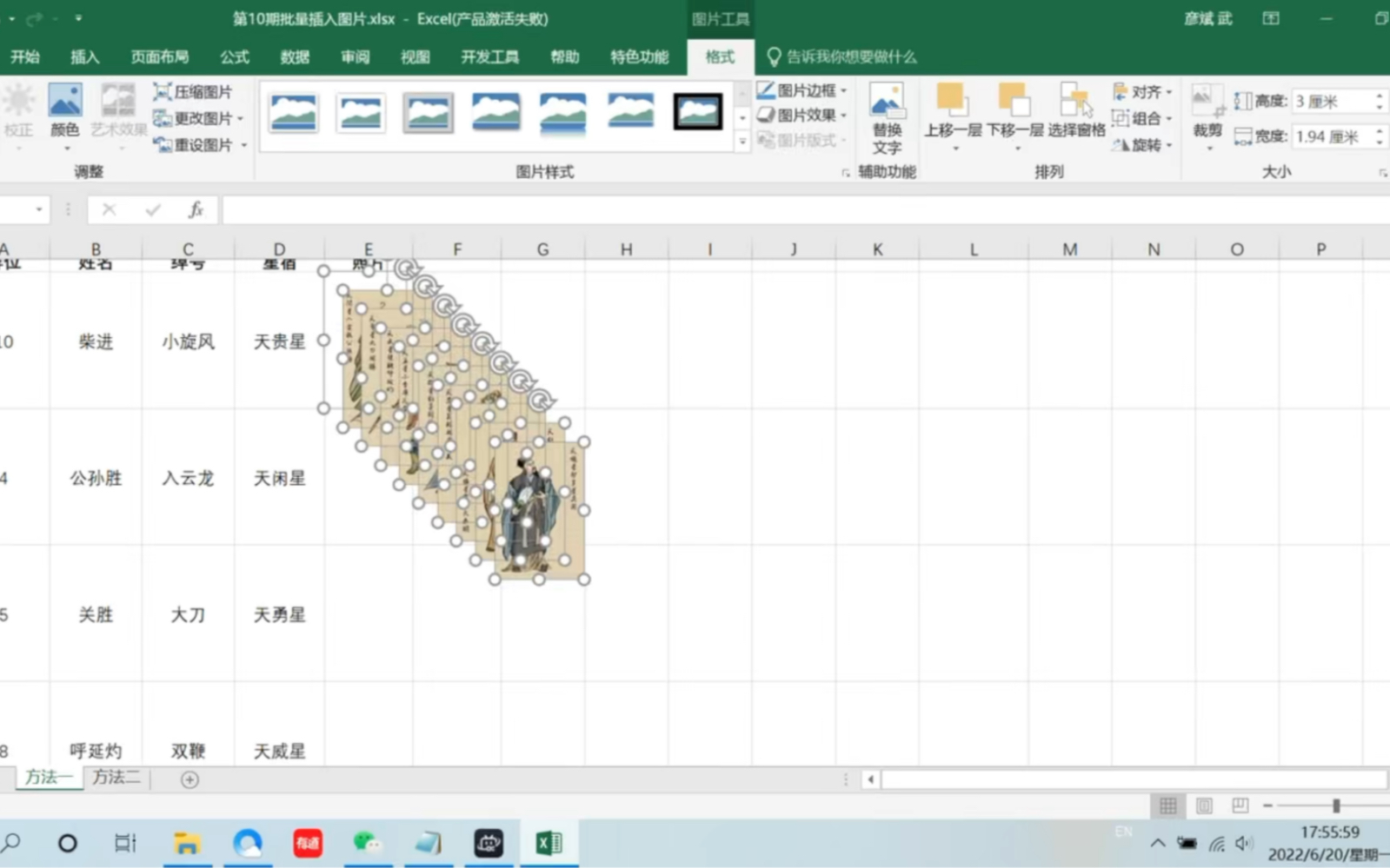Click horizontal scrollbar left arrow

point(870,779)
